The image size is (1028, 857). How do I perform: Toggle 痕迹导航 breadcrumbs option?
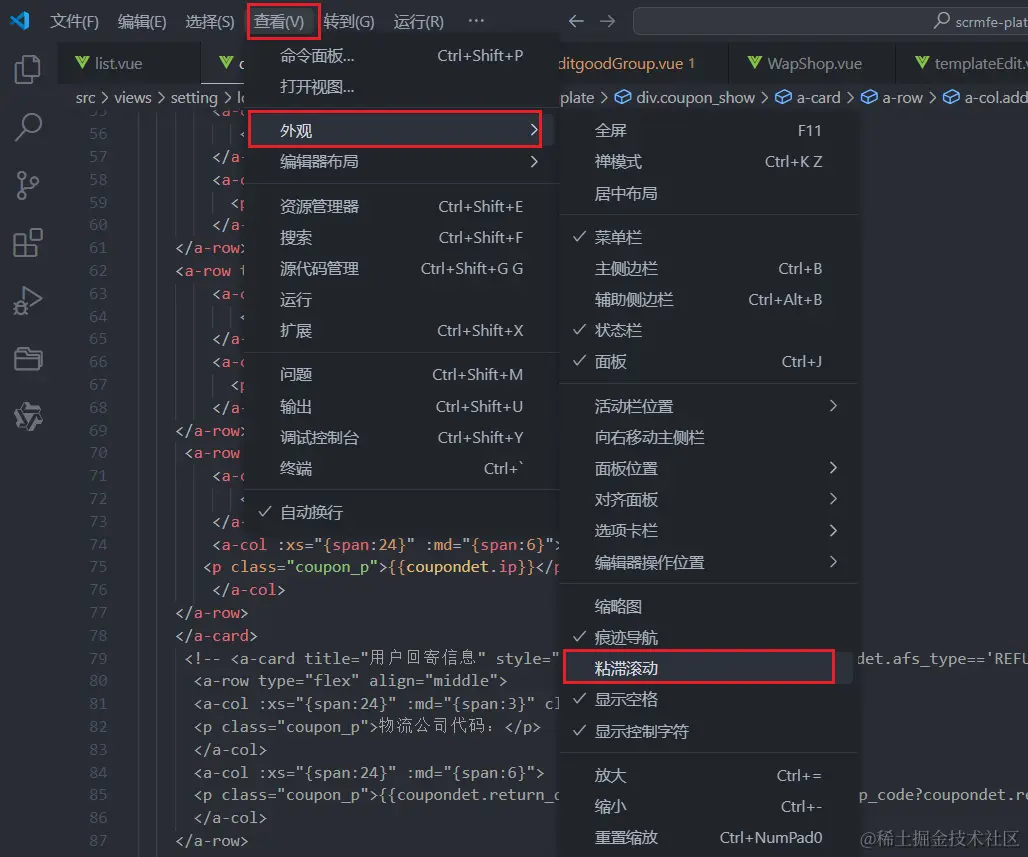pos(708,637)
